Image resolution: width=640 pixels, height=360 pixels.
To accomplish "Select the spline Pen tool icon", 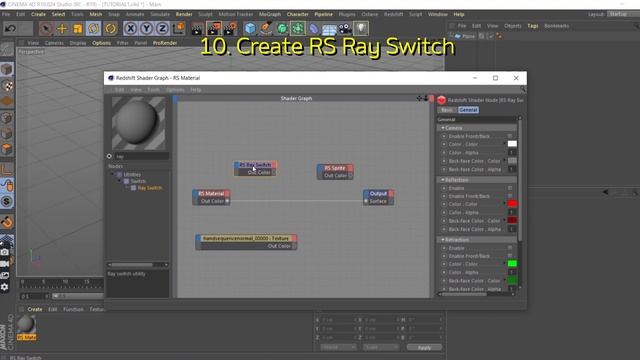I will [266, 29].
